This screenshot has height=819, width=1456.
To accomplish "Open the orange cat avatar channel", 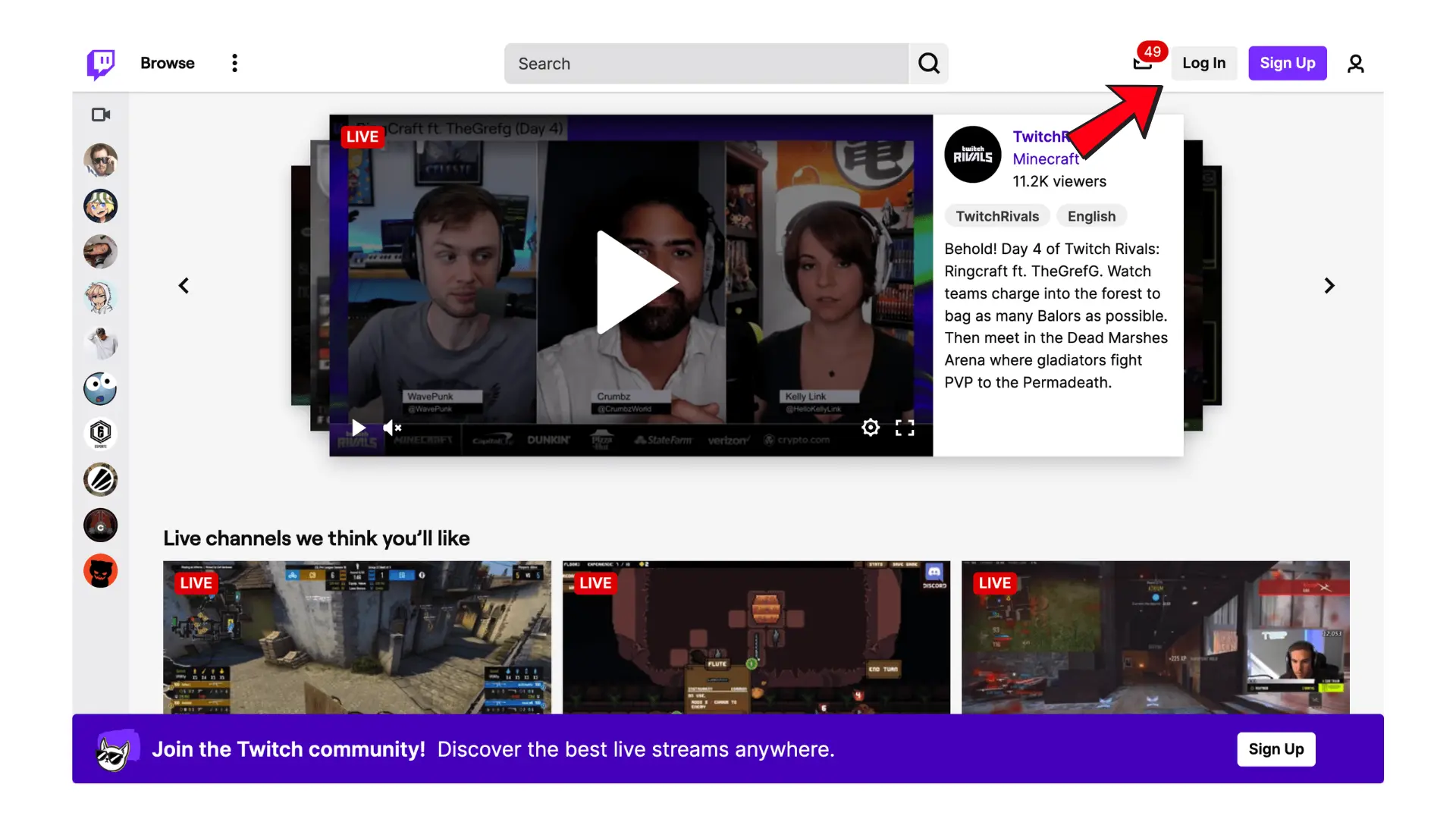I will click(x=101, y=571).
